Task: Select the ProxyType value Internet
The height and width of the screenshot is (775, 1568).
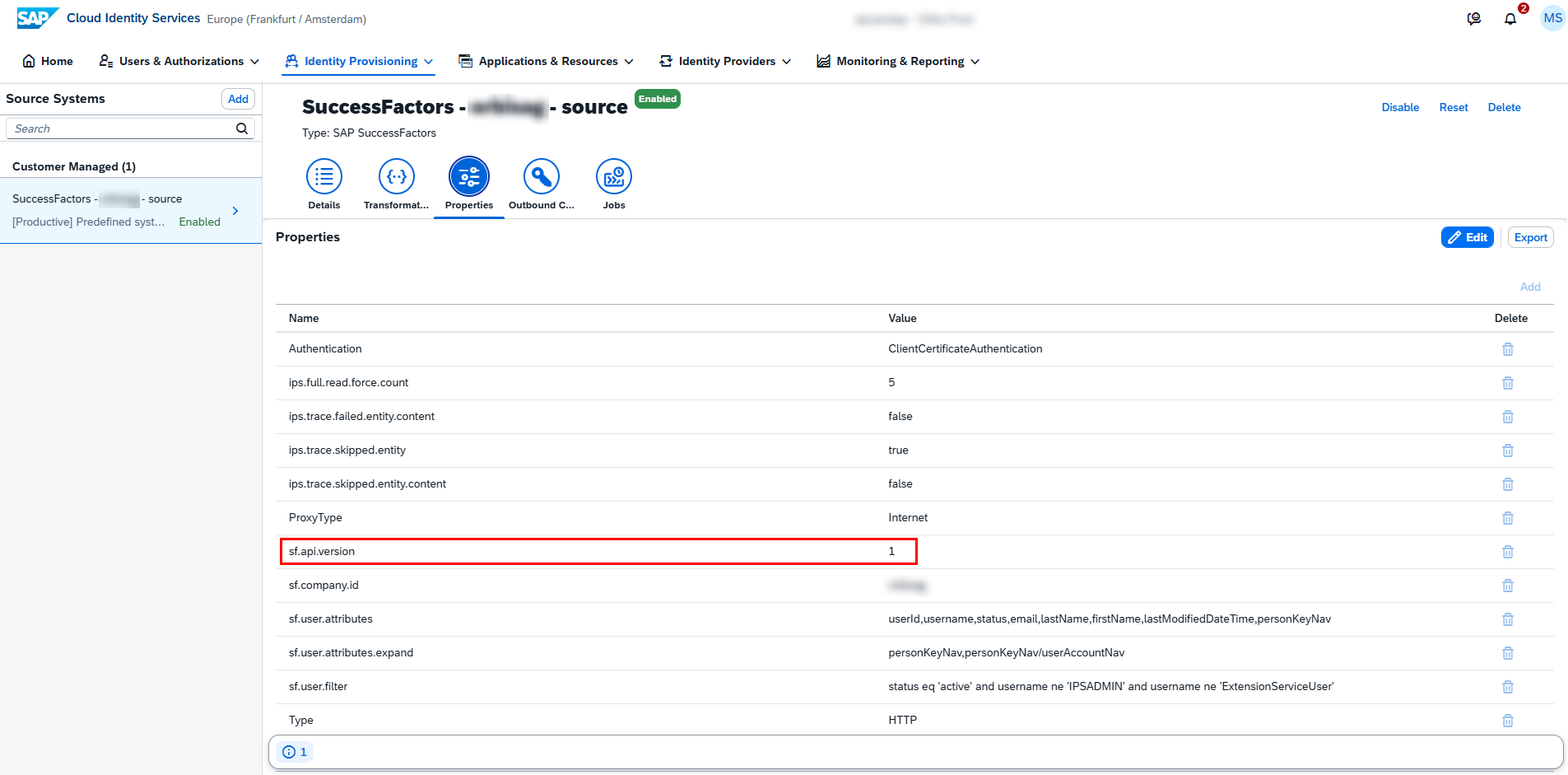Action: [x=908, y=517]
